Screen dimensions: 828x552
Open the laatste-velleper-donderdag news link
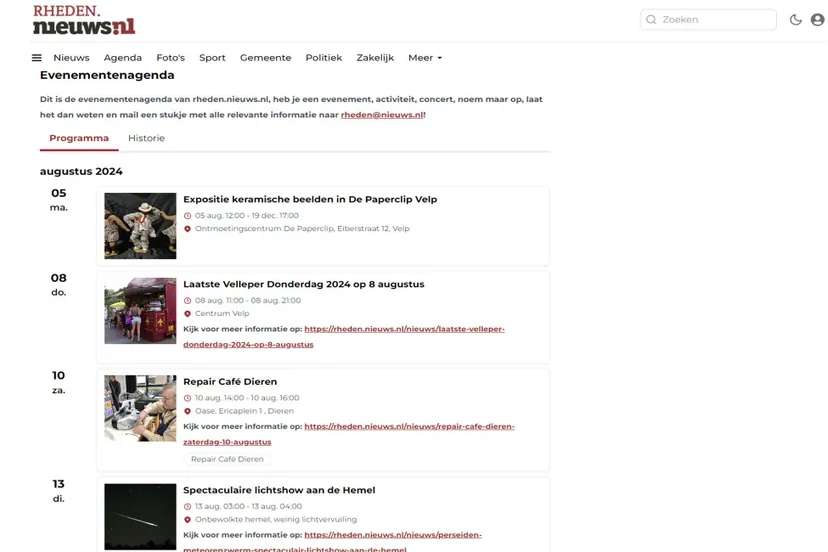tap(404, 329)
